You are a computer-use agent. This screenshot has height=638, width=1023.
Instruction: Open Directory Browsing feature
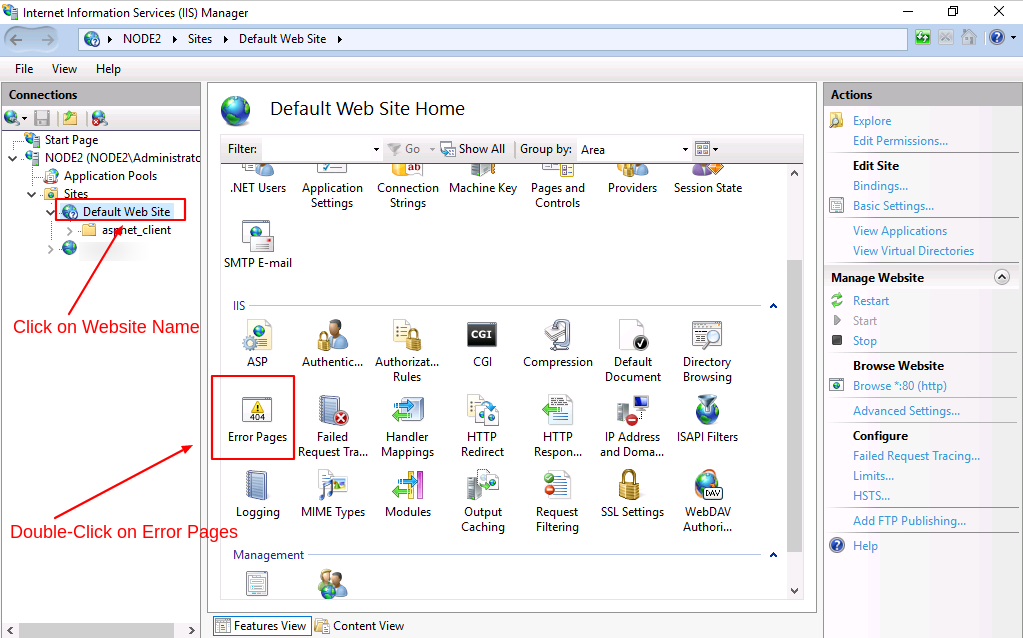(x=707, y=351)
